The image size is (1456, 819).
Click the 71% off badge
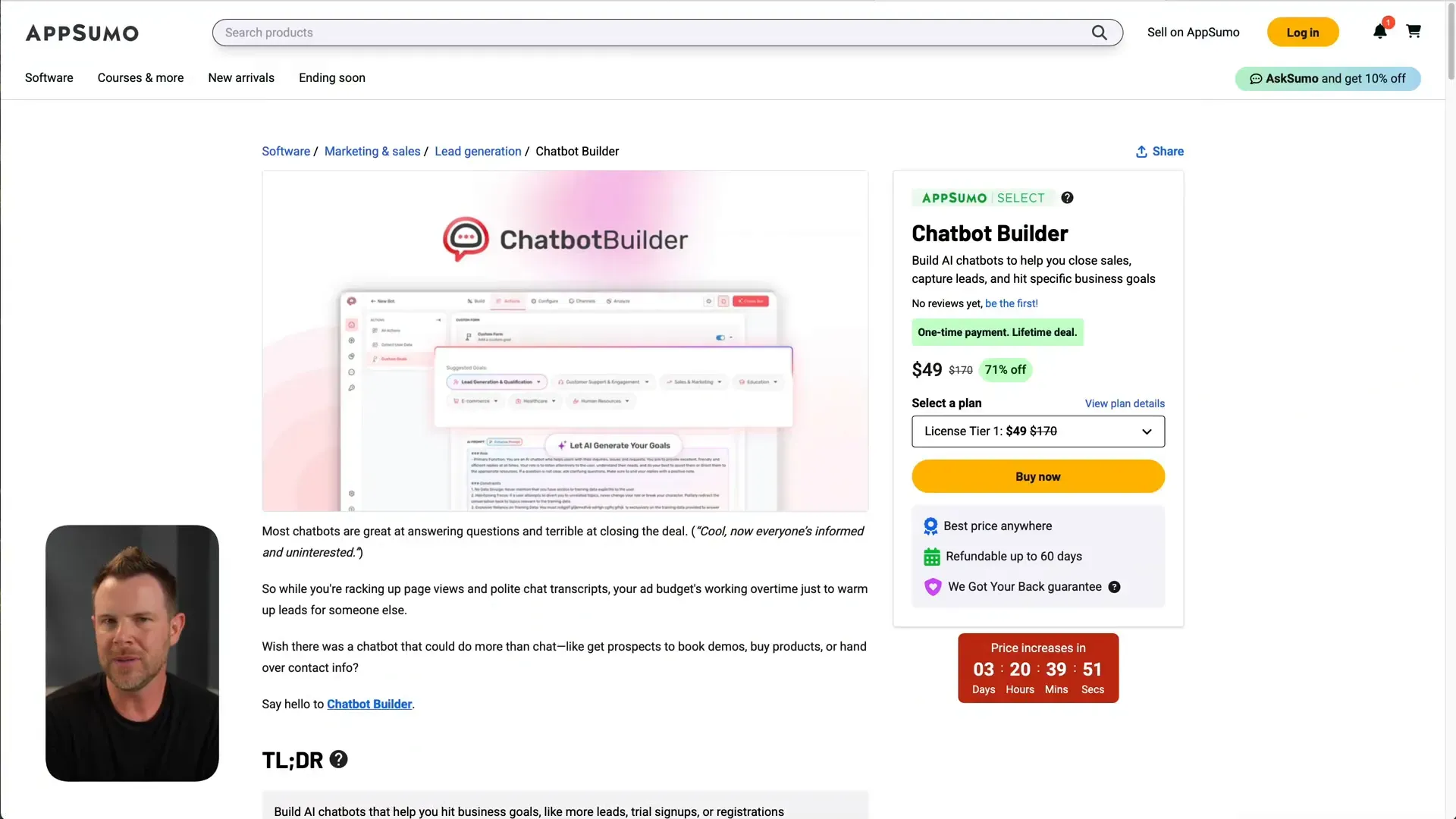pos(1006,370)
